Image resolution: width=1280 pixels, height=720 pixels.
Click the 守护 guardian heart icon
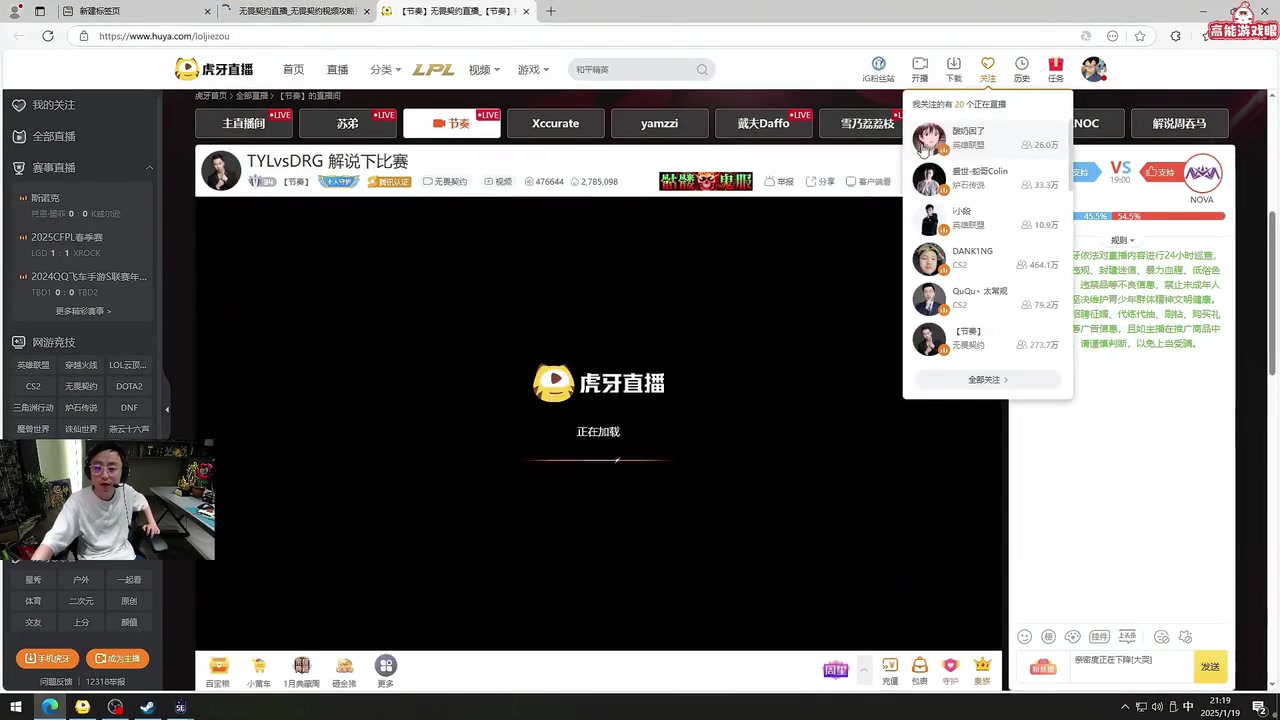950,665
